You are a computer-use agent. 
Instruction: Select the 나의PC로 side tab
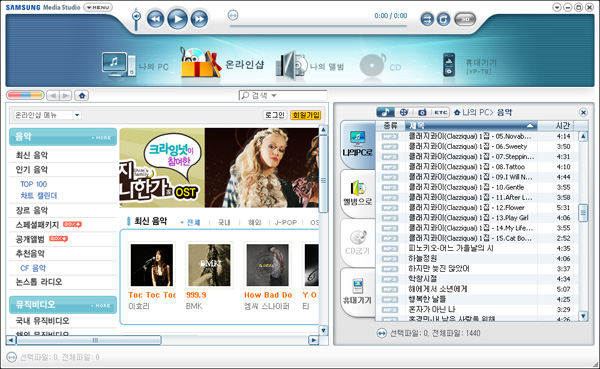[357, 144]
